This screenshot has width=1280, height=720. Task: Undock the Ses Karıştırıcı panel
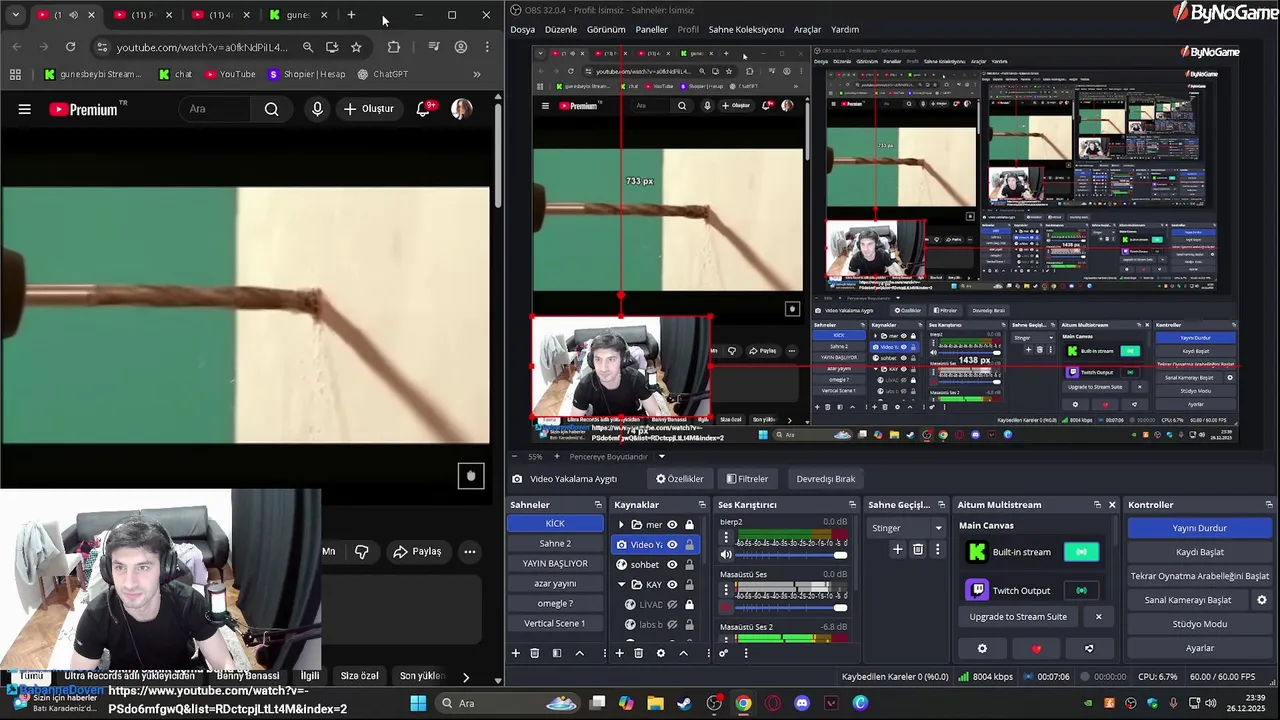point(852,505)
